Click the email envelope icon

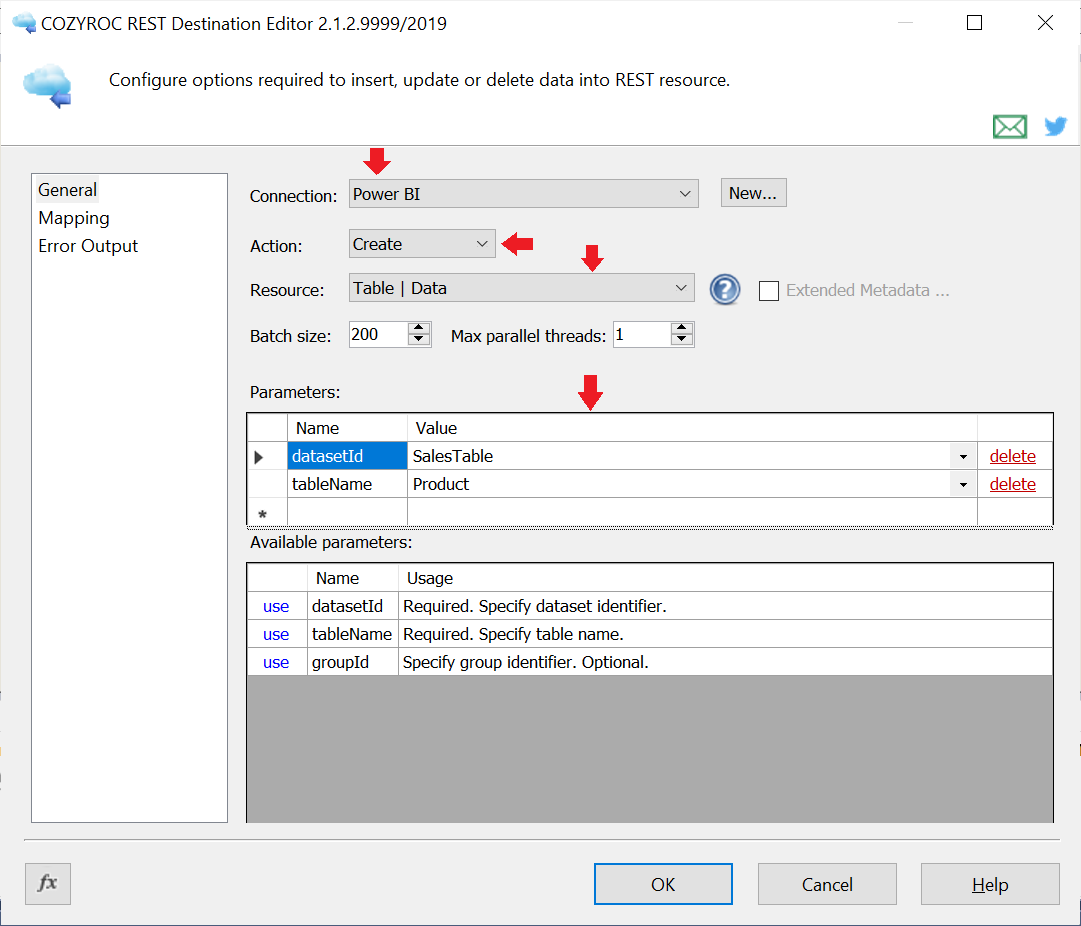point(1009,127)
